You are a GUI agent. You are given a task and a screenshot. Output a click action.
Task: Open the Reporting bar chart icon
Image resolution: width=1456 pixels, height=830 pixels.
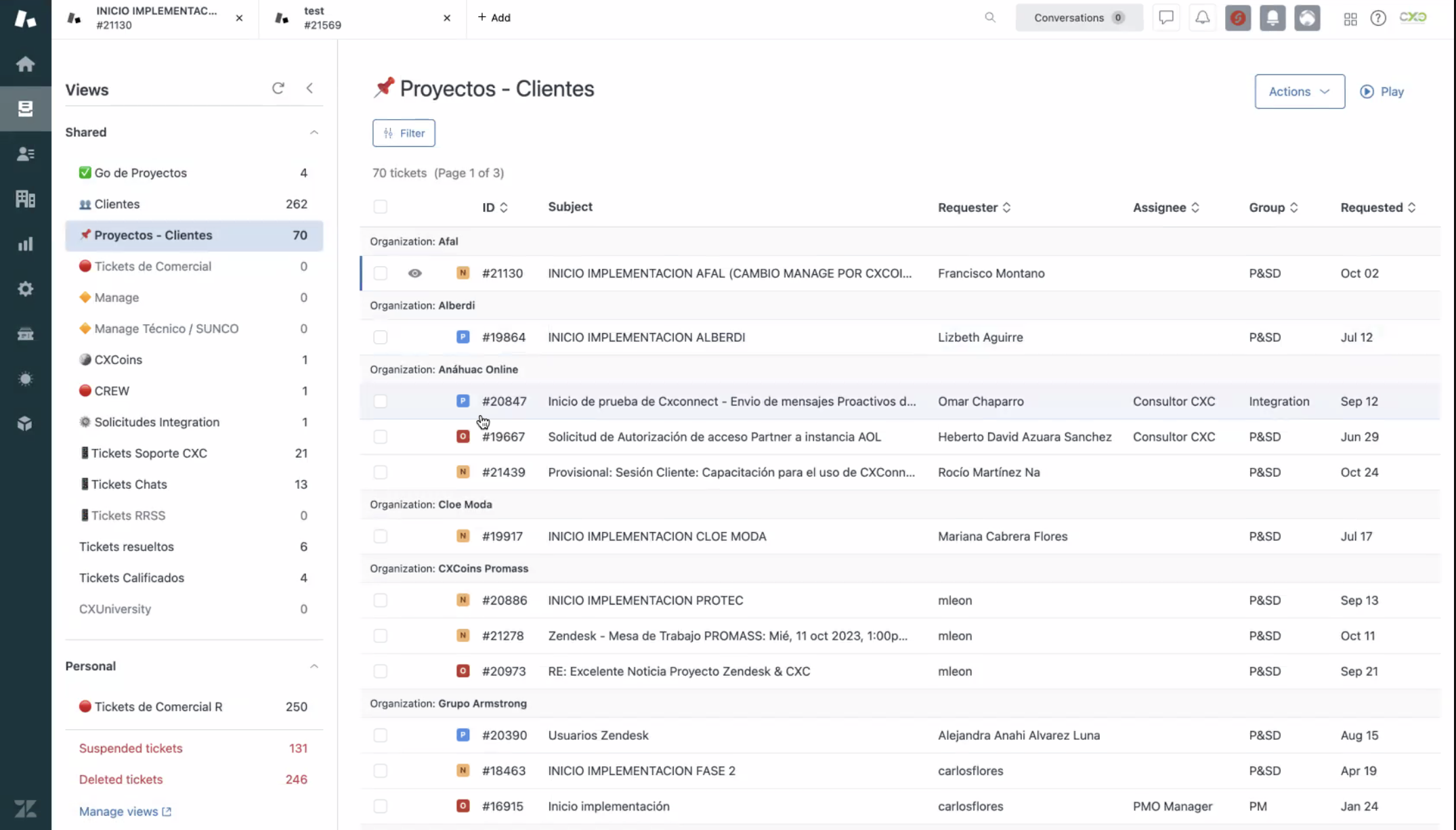(x=25, y=244)
